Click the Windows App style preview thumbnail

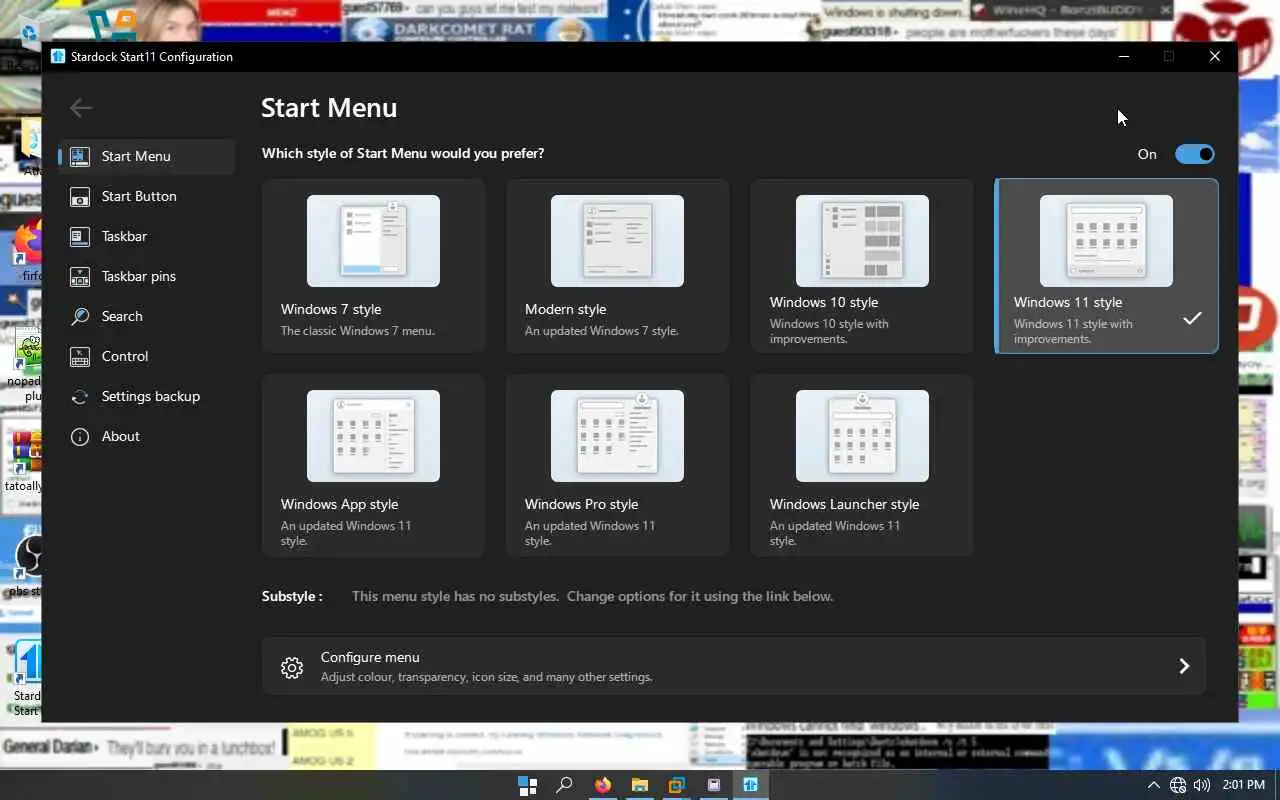pyautogui.click(x=373, y=436)
